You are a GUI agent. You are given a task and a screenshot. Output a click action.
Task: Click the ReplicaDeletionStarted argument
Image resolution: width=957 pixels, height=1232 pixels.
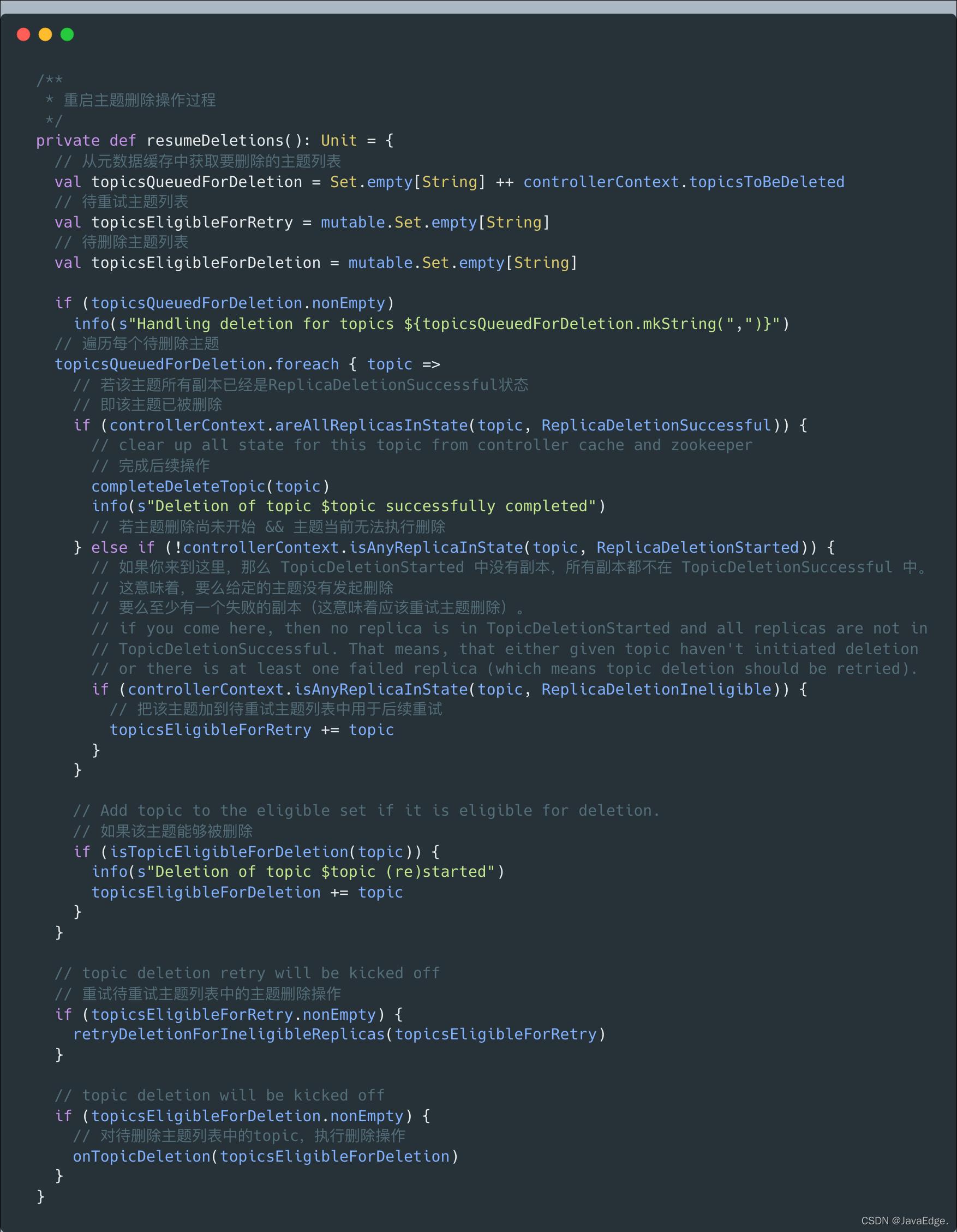click(x=698, y=547)
